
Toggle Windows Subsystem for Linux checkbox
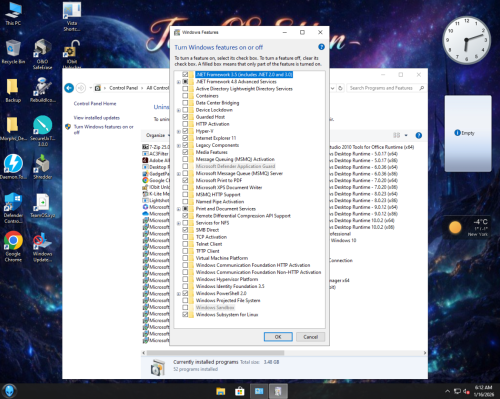point(185,315)
